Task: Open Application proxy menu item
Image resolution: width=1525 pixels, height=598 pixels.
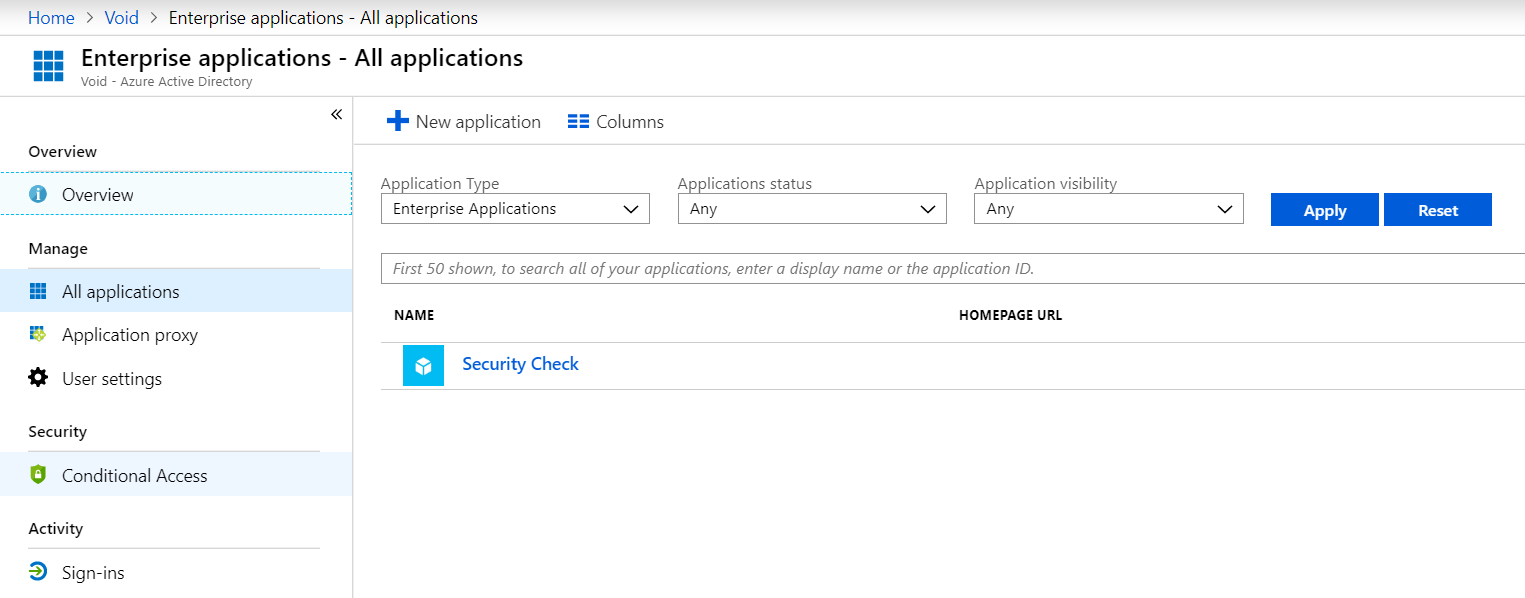Action: 176,334
